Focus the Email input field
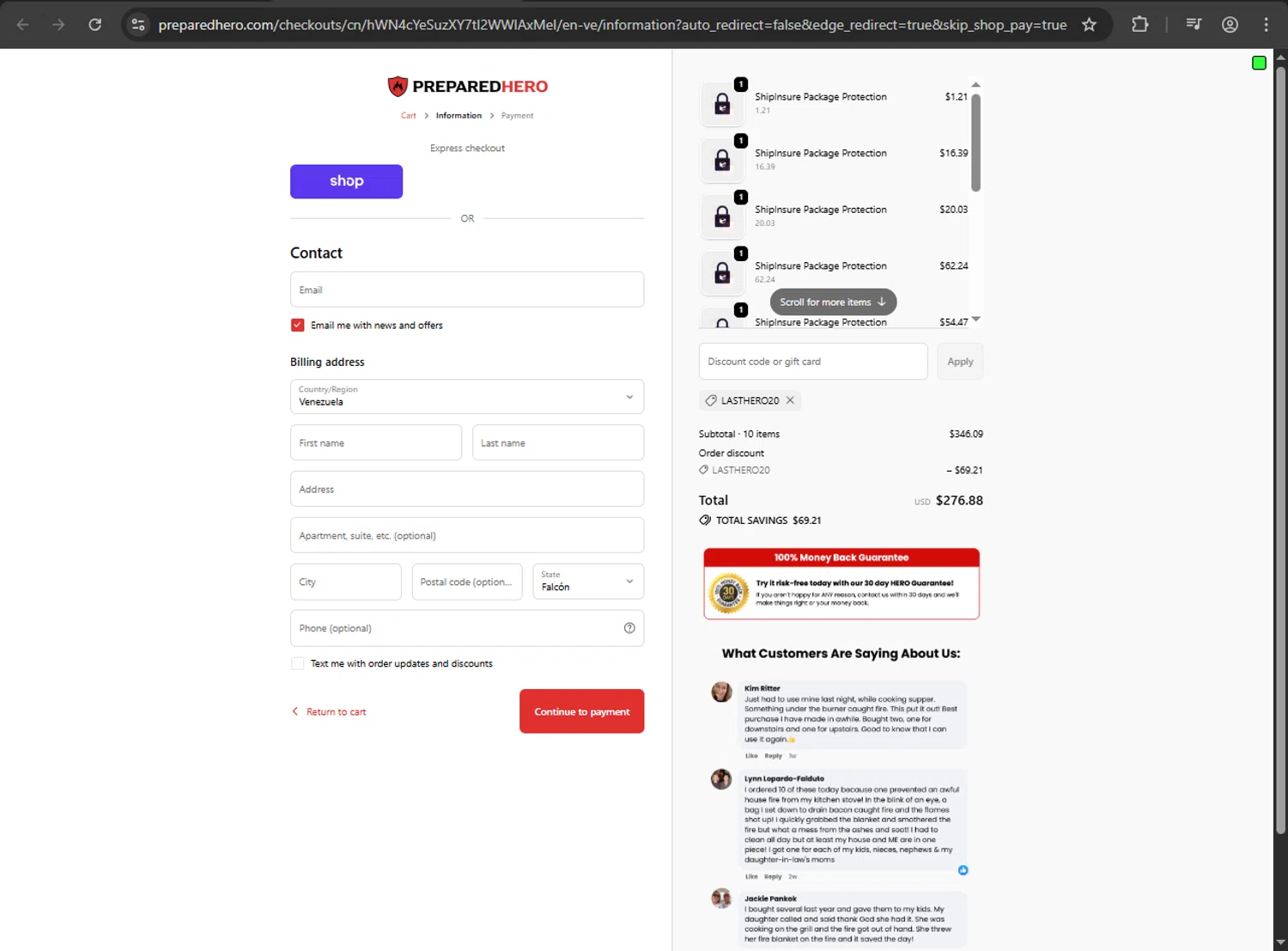This screenshot has width=1288, height=951. [467, 290]
